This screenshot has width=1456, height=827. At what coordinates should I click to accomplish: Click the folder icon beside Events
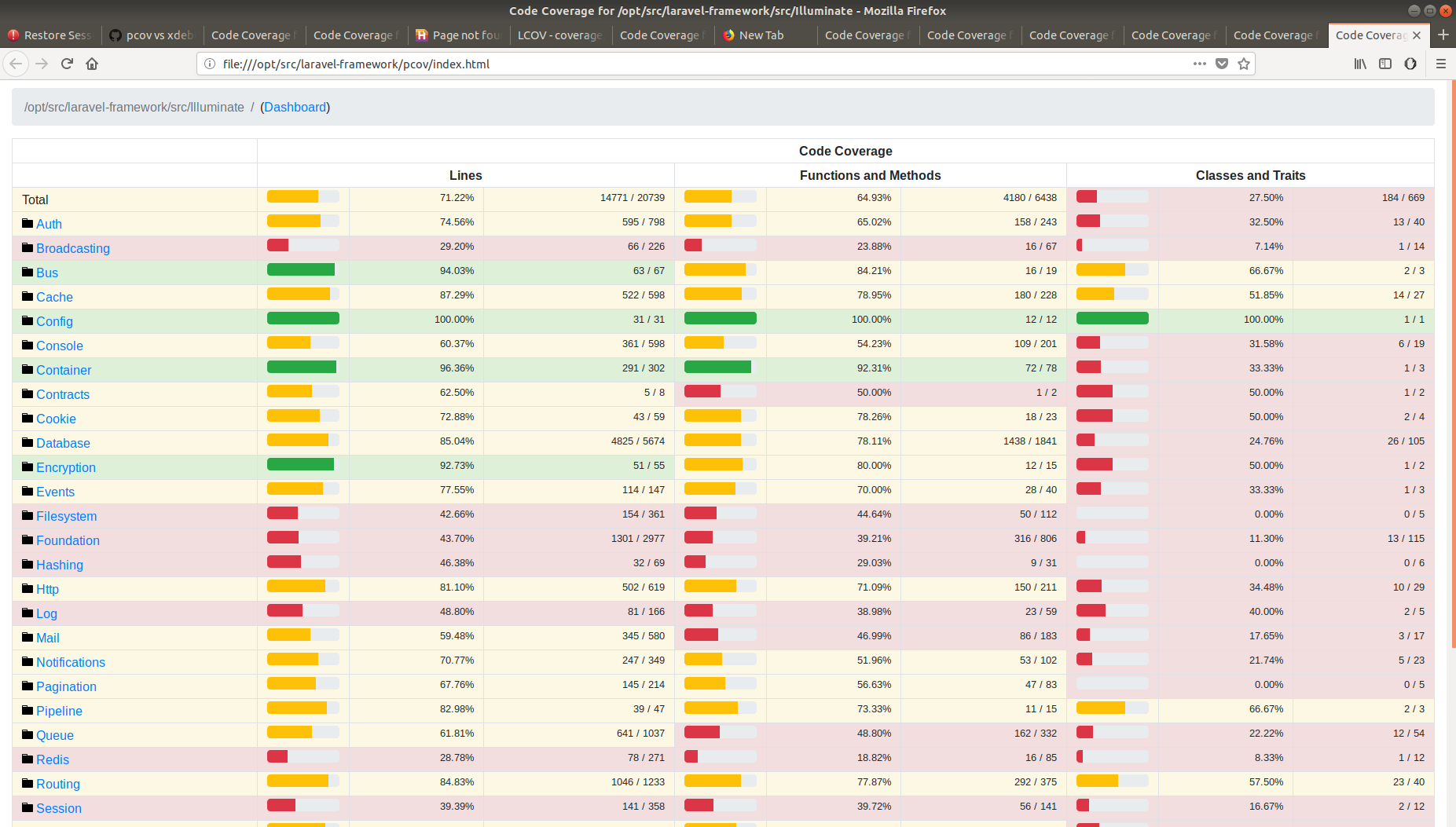(28, 491)
